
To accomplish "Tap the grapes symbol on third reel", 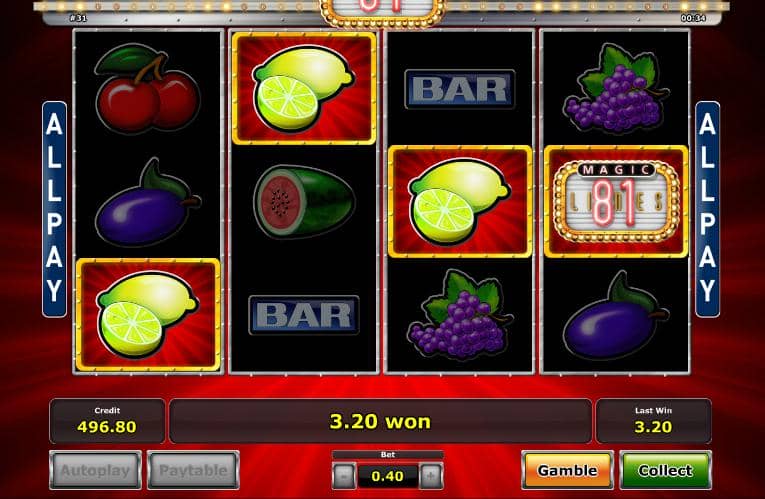I will 460,315.
